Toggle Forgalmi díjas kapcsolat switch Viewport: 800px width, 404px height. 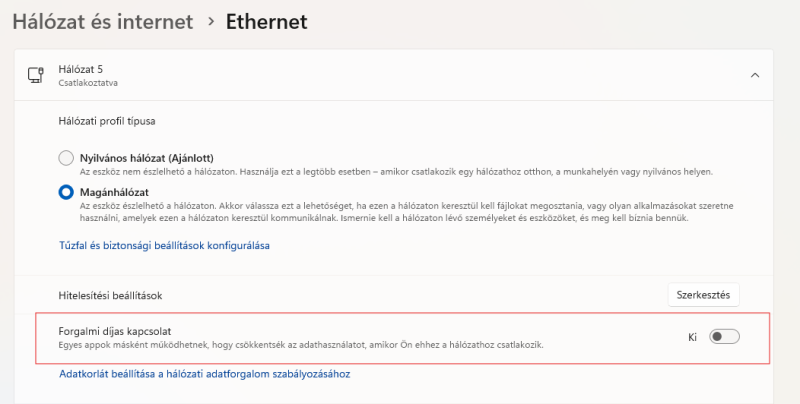pos(724,337)
